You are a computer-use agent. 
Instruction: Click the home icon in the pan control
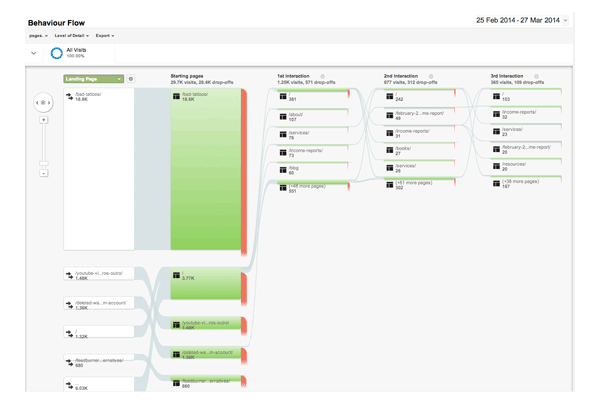43,103
